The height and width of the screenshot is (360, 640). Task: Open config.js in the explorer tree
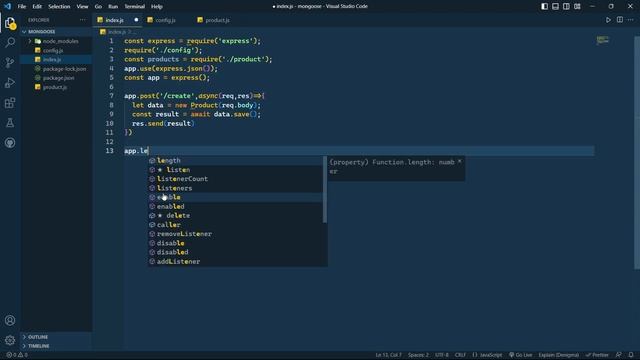pos(56,50)
